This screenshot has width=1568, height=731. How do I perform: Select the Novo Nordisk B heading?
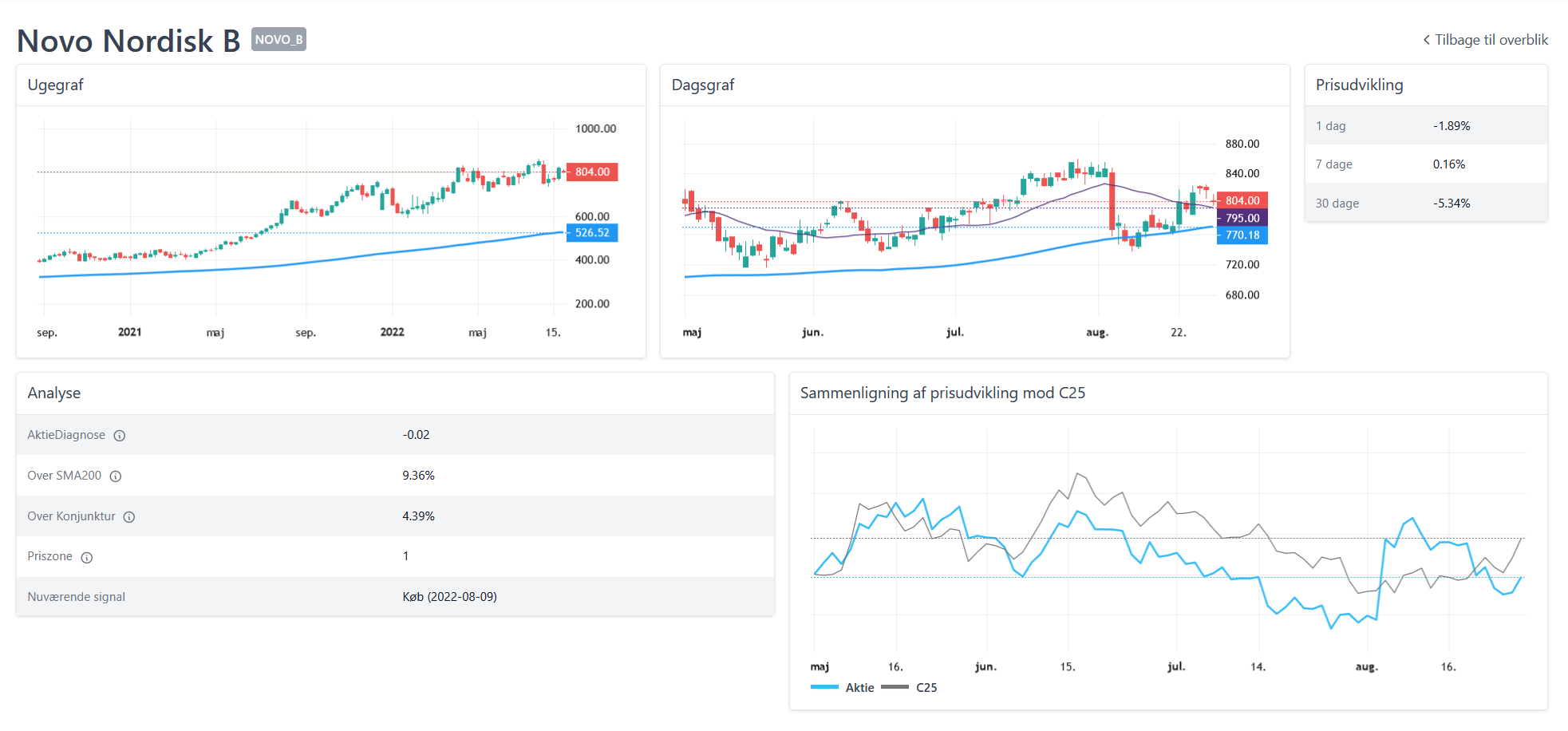128,41
